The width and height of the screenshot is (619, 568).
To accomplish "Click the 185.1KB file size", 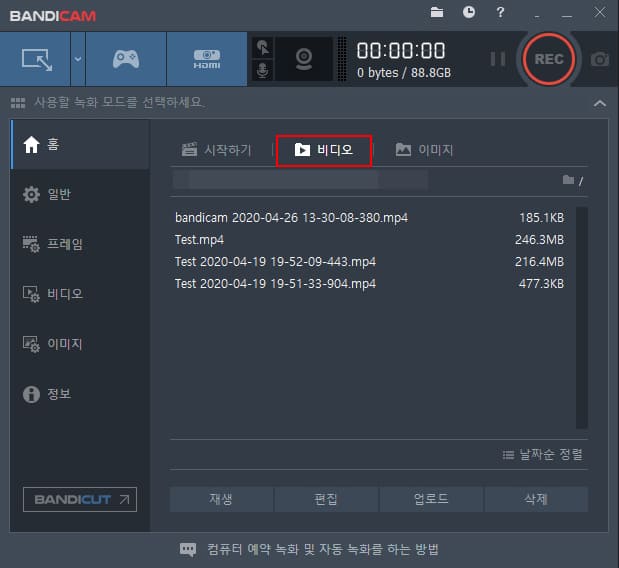I will point(542,217).
